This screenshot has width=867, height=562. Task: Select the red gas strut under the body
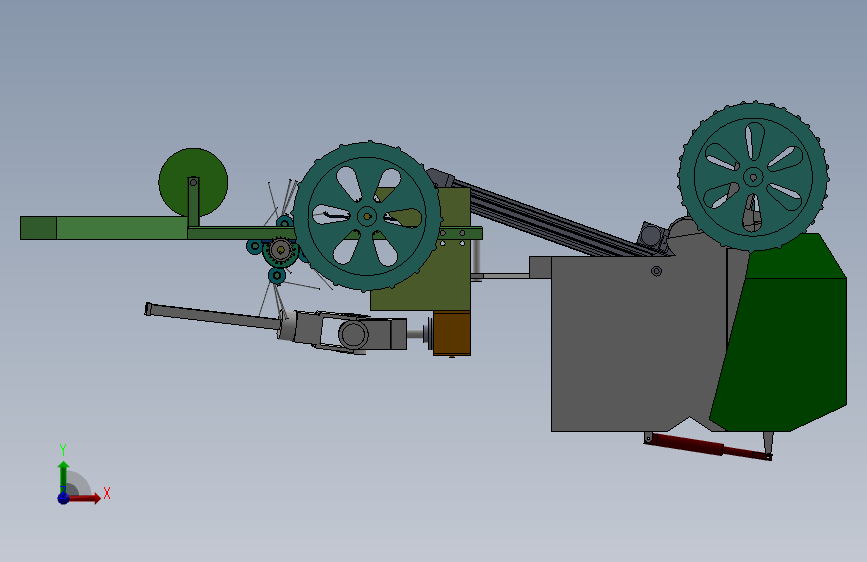tap(708, 447)
